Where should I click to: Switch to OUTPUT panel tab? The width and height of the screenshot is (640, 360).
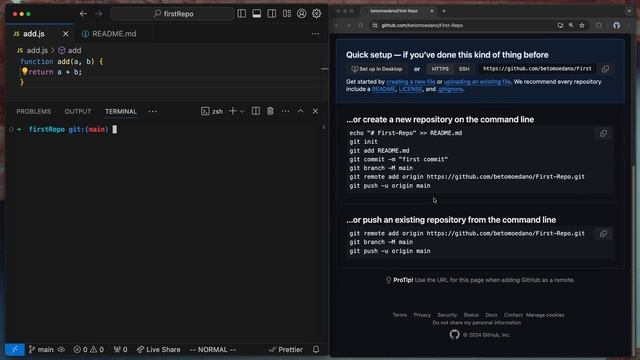point(78,111)
